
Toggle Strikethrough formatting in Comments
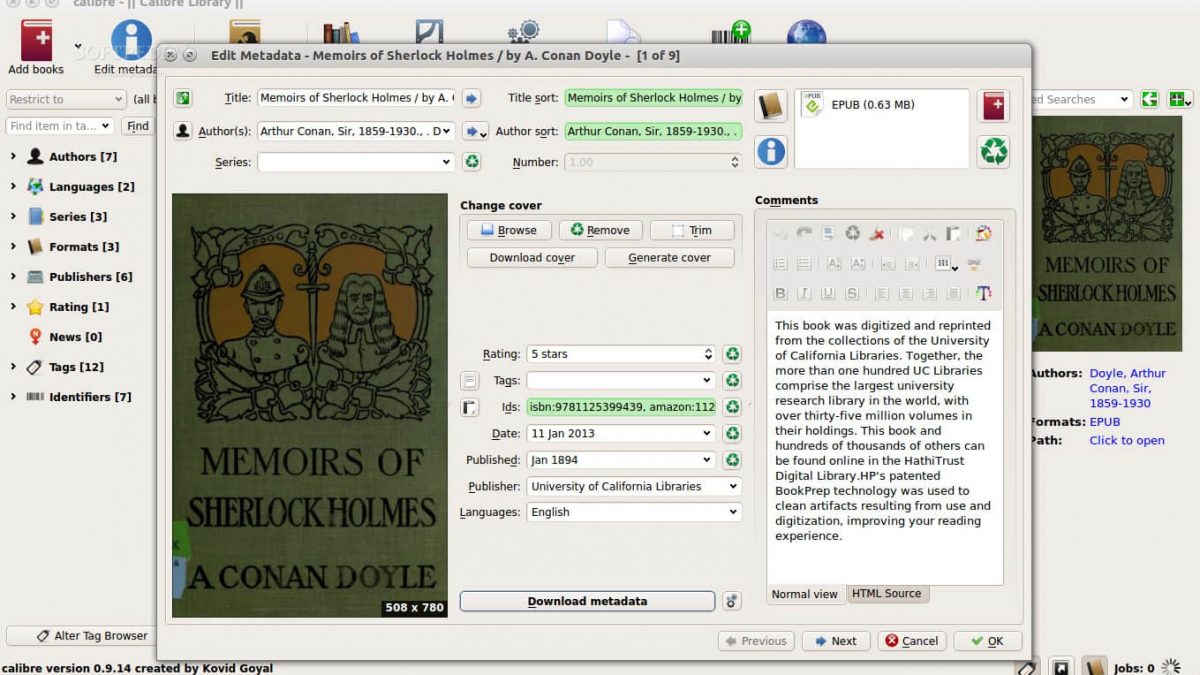852,293
